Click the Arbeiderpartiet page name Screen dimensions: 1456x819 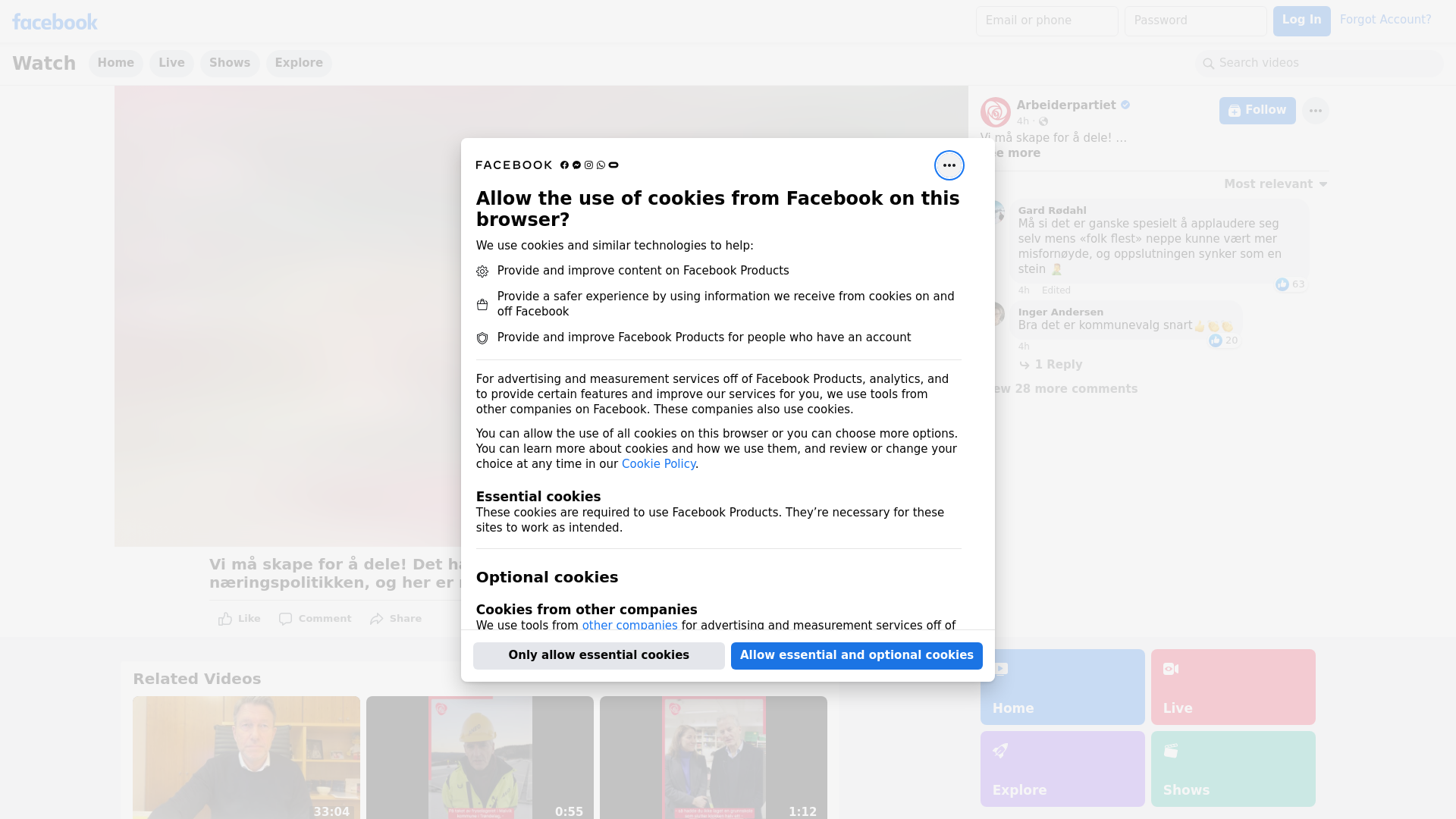1066,105
